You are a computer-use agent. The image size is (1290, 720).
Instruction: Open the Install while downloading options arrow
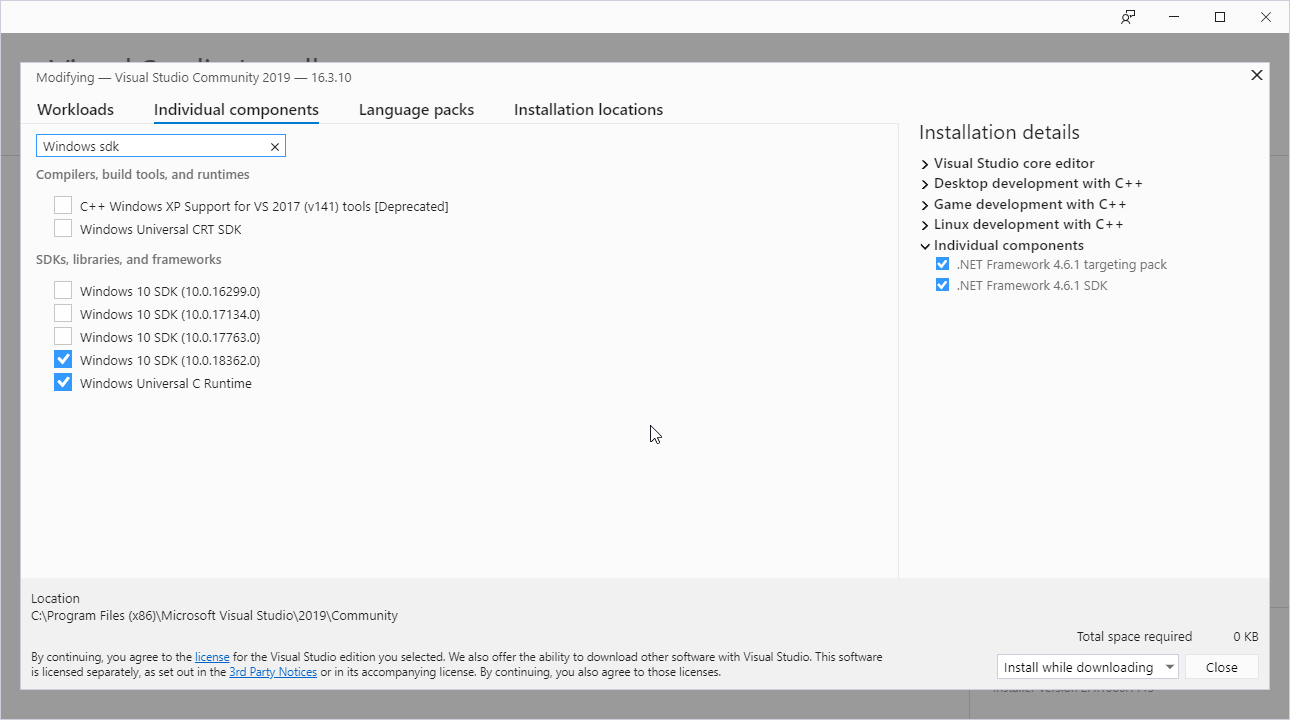(x=1169, y=666)
